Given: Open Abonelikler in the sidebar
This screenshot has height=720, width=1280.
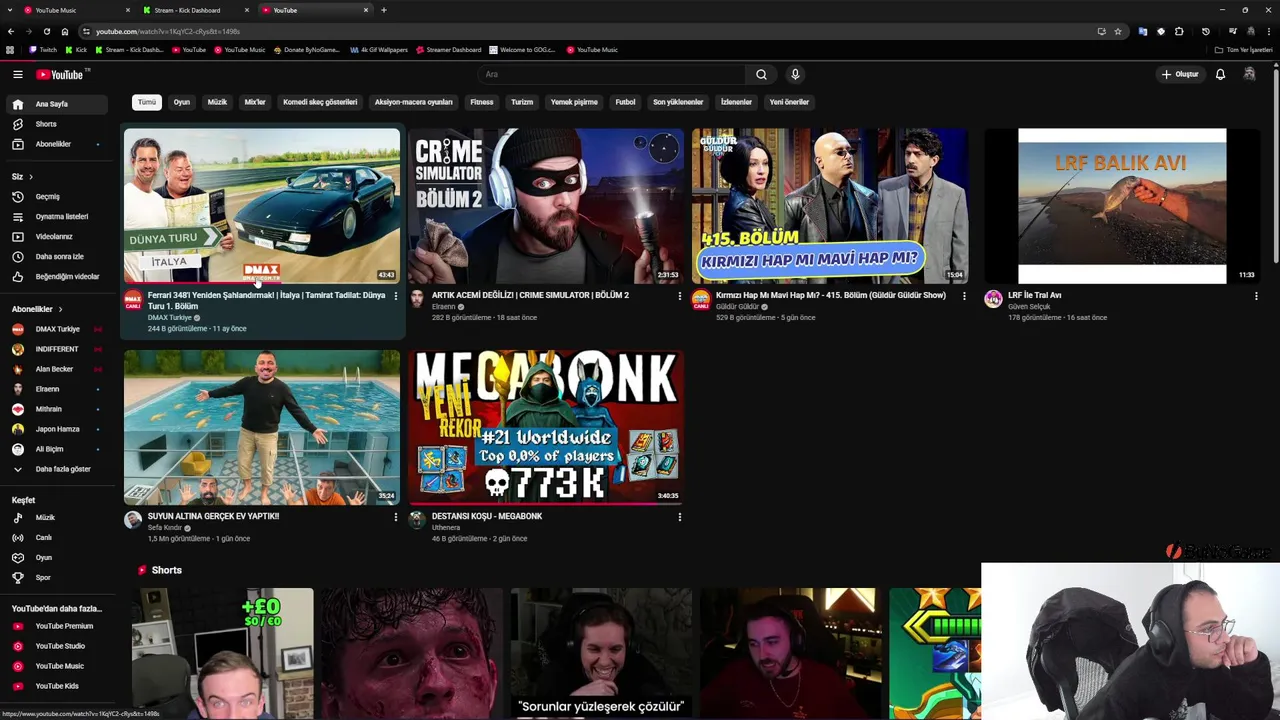Looking at the screenshot, I should point(57,144).
